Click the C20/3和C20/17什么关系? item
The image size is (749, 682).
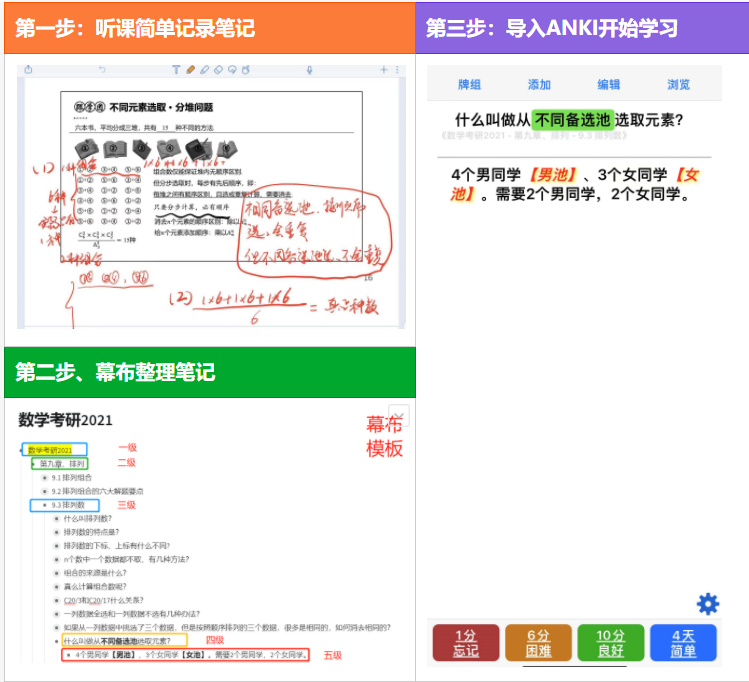coord(103,600)
